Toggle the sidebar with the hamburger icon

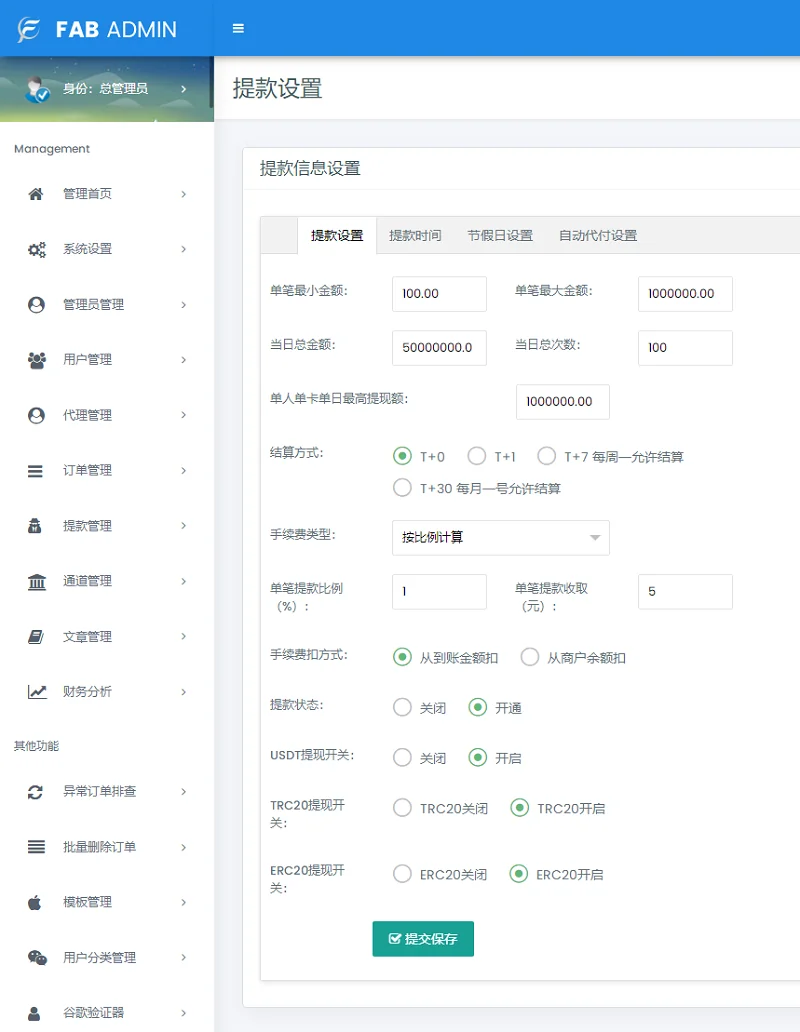coord(238,28)
